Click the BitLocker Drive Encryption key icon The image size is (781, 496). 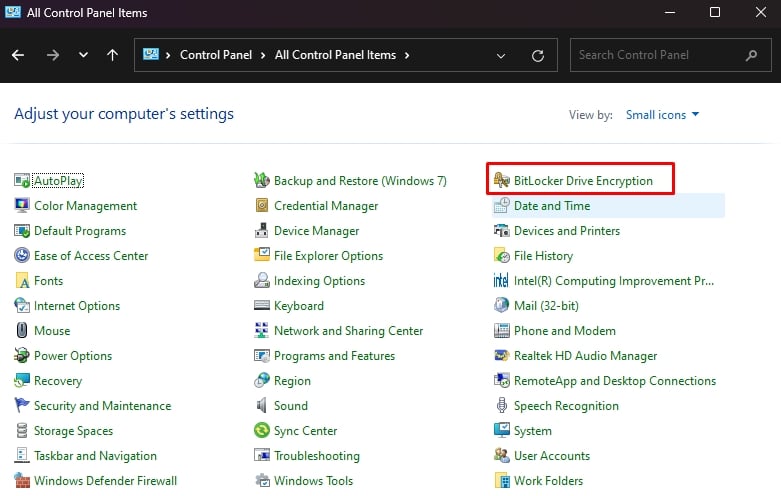point(502,180)
